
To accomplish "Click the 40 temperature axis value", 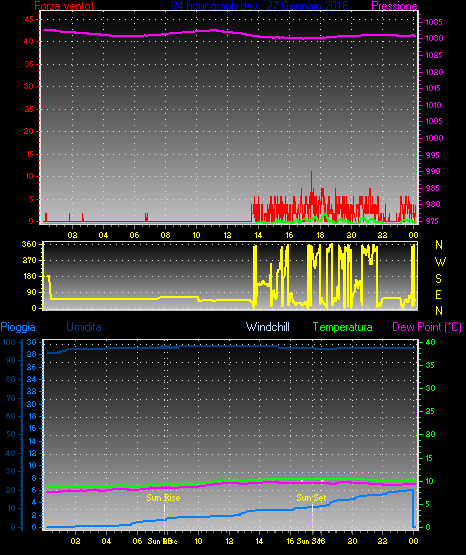I will [430, 342].
